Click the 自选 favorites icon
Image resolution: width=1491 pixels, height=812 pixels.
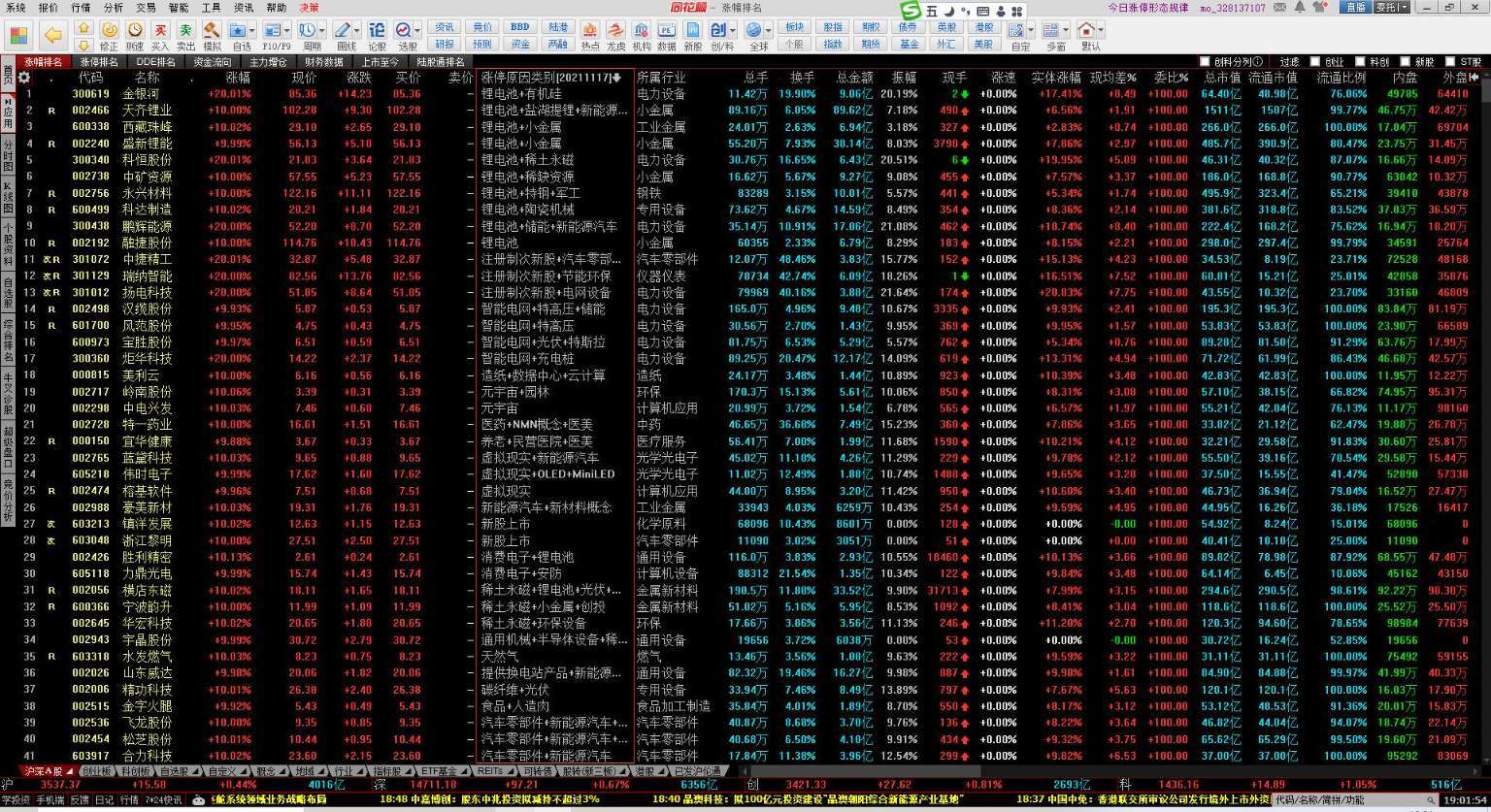(237, 30)
